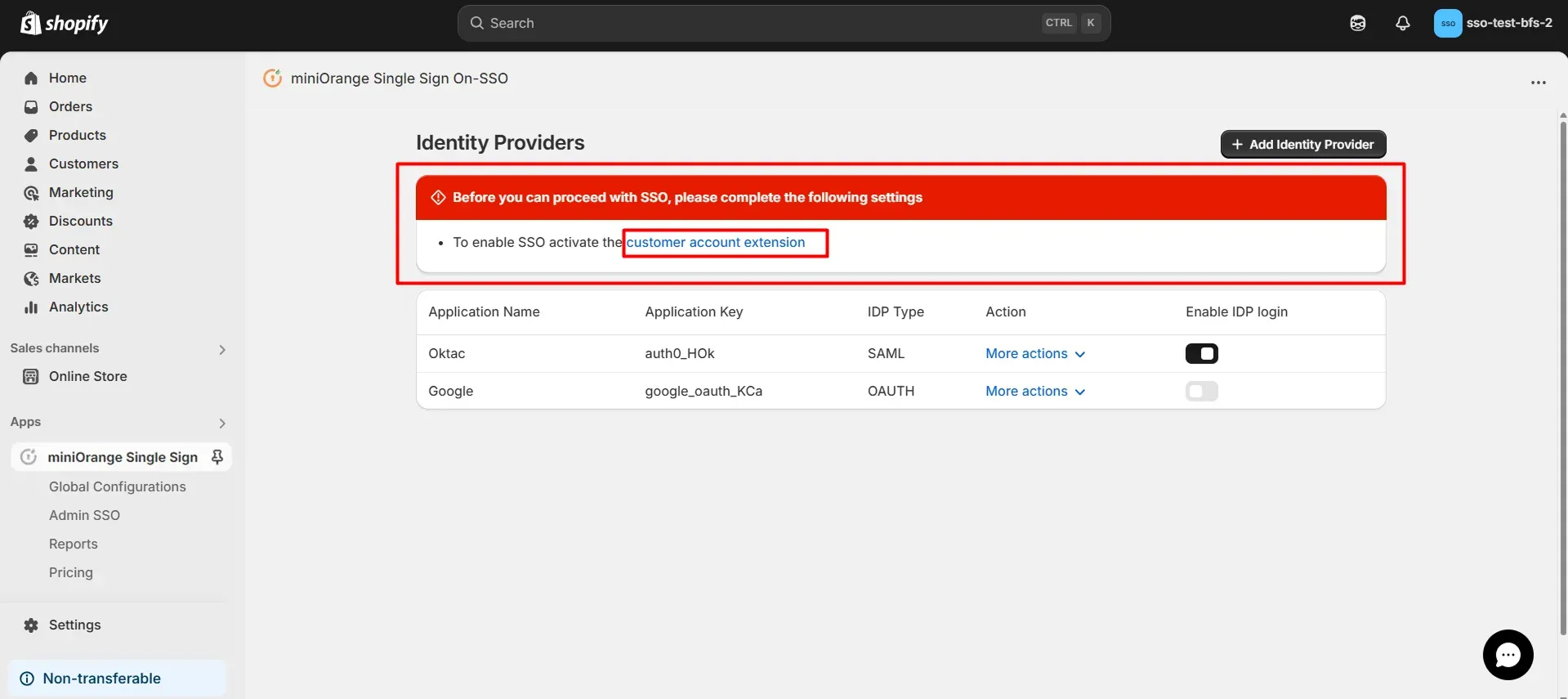Viewport: 1568px width, 699px height.
Task: Click the warning diamond icon in red banner
Action: (438, 197)
